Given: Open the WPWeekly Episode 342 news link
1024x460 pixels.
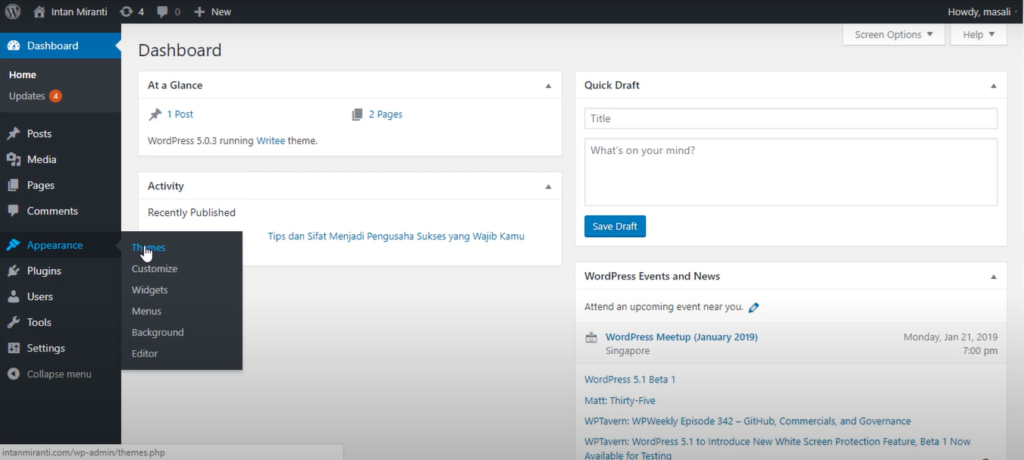Looking at the screenshot, I should click(747, 421).
